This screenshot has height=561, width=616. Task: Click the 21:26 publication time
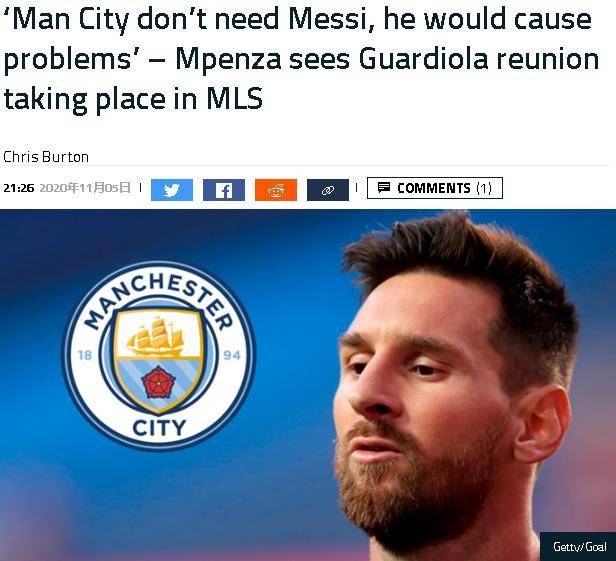click(19, 188)
